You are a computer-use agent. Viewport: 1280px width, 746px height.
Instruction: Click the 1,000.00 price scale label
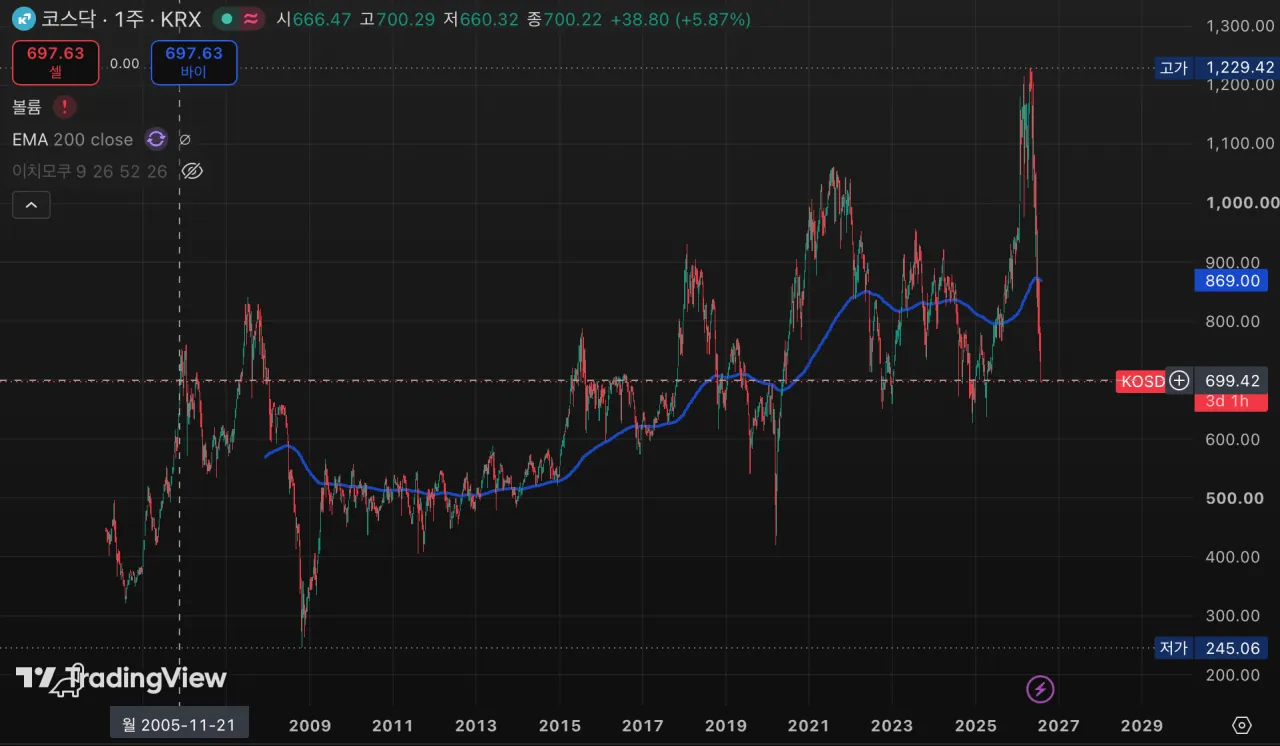1243,202
